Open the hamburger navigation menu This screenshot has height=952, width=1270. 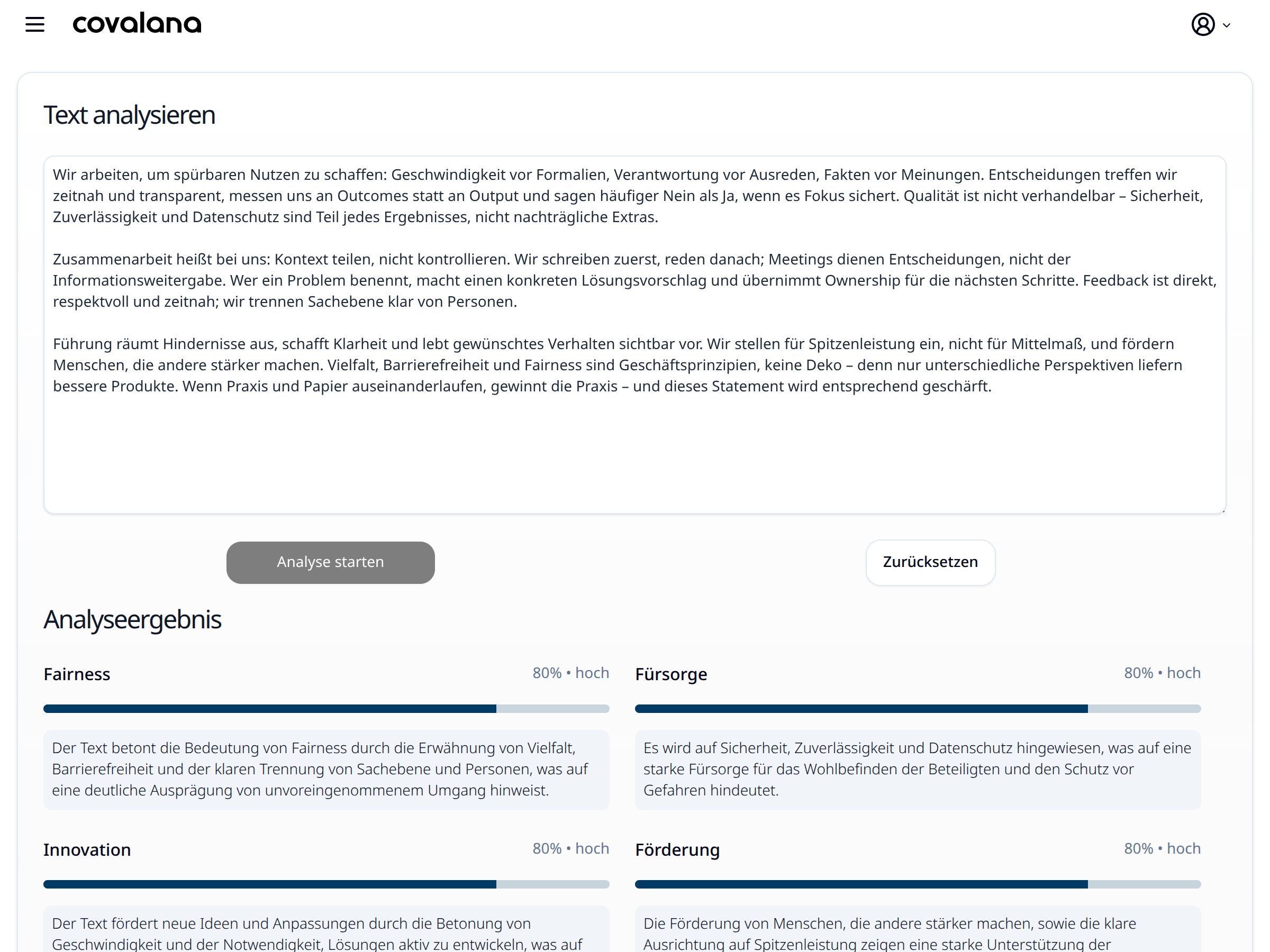point(34,24)
